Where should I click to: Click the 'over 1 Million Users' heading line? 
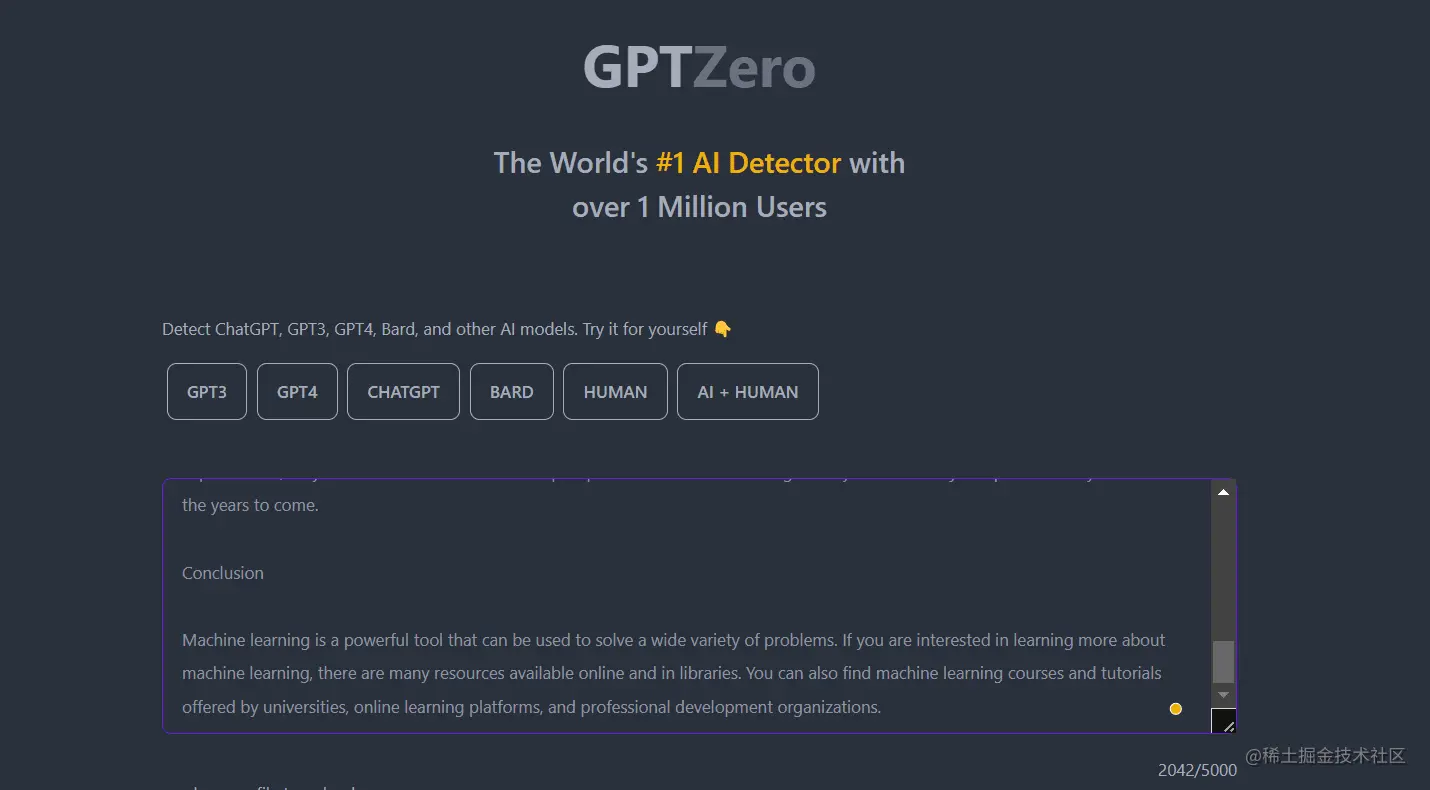(699, 207)
